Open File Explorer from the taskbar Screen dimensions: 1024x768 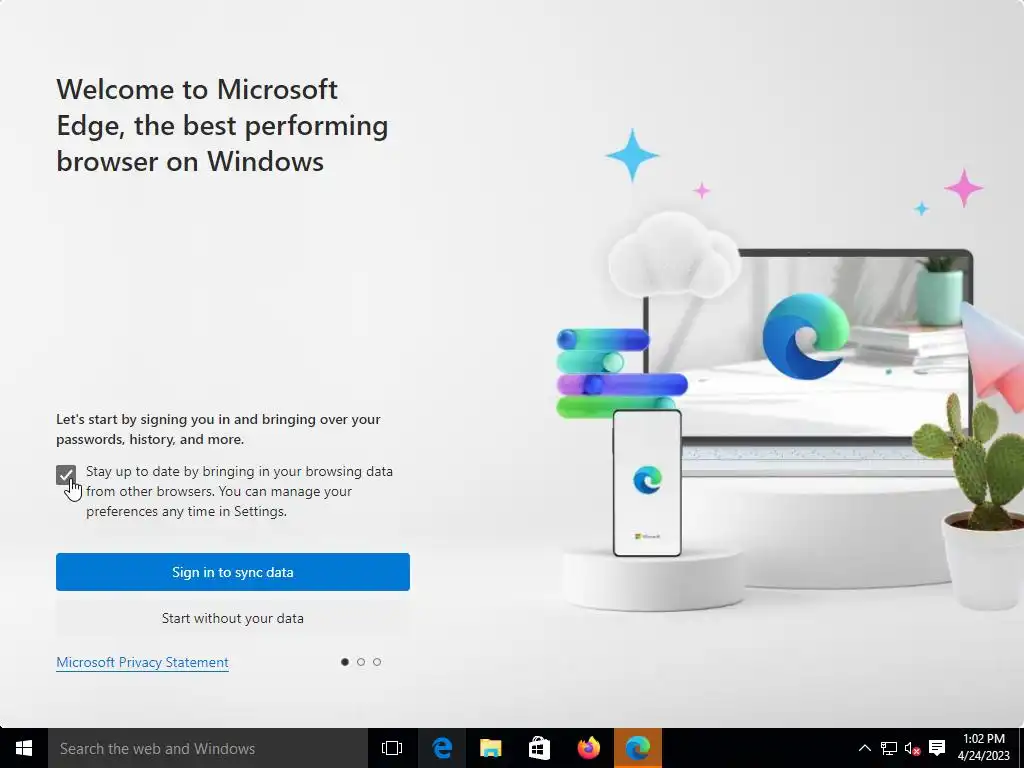click(490, 748)
